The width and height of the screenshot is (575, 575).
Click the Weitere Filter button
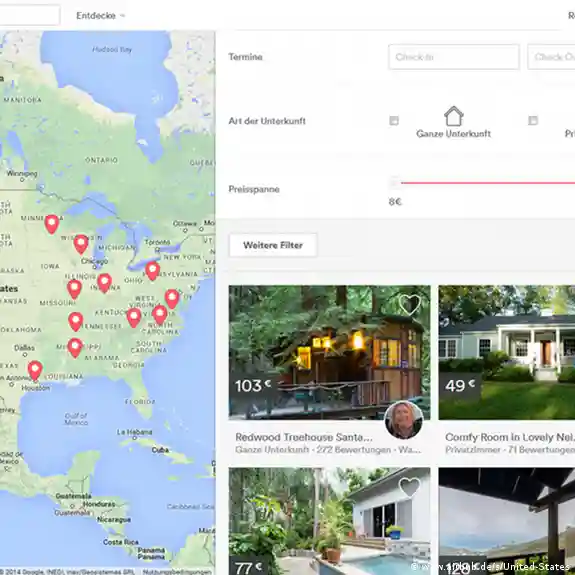(273, 245)
